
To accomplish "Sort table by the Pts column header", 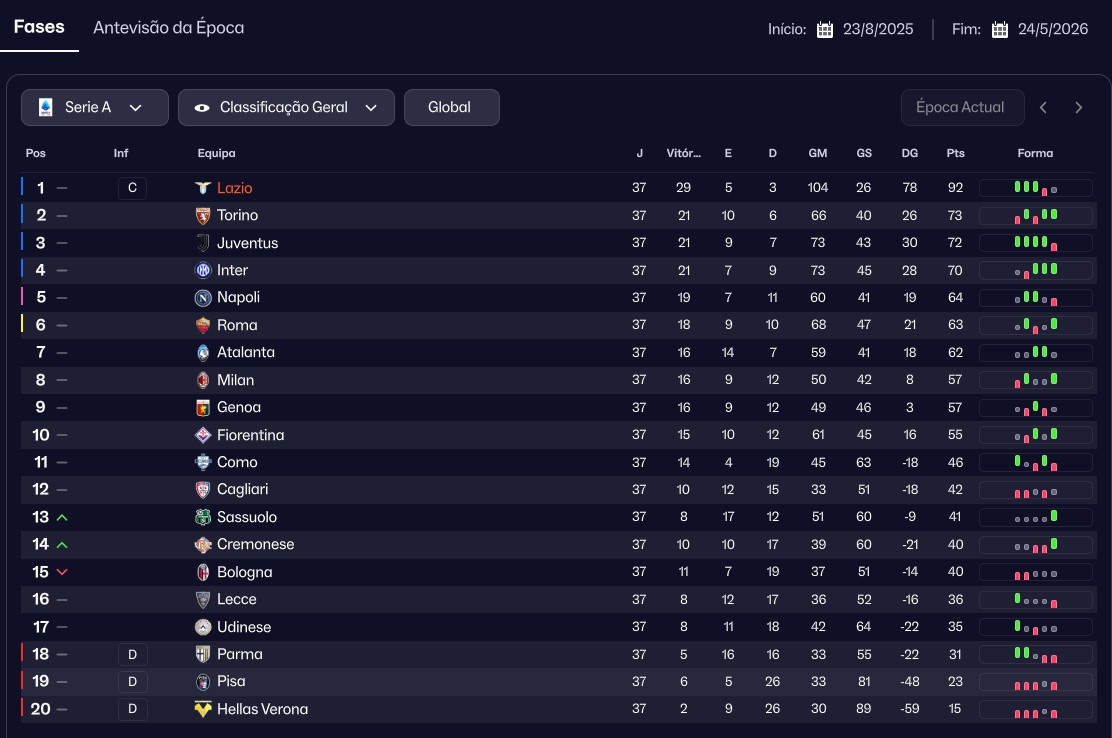I will point(955,153).
